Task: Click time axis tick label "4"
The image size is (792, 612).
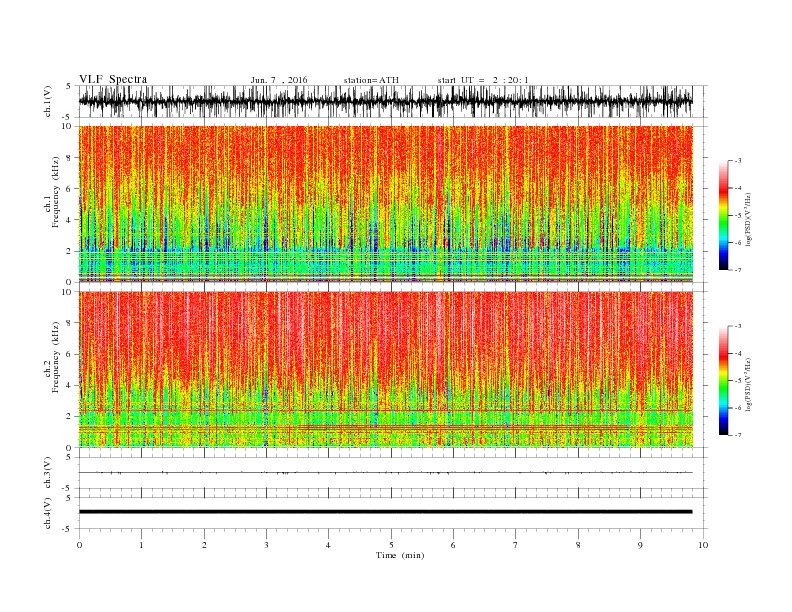Action: pyautogui.click(x=329, y=545)
